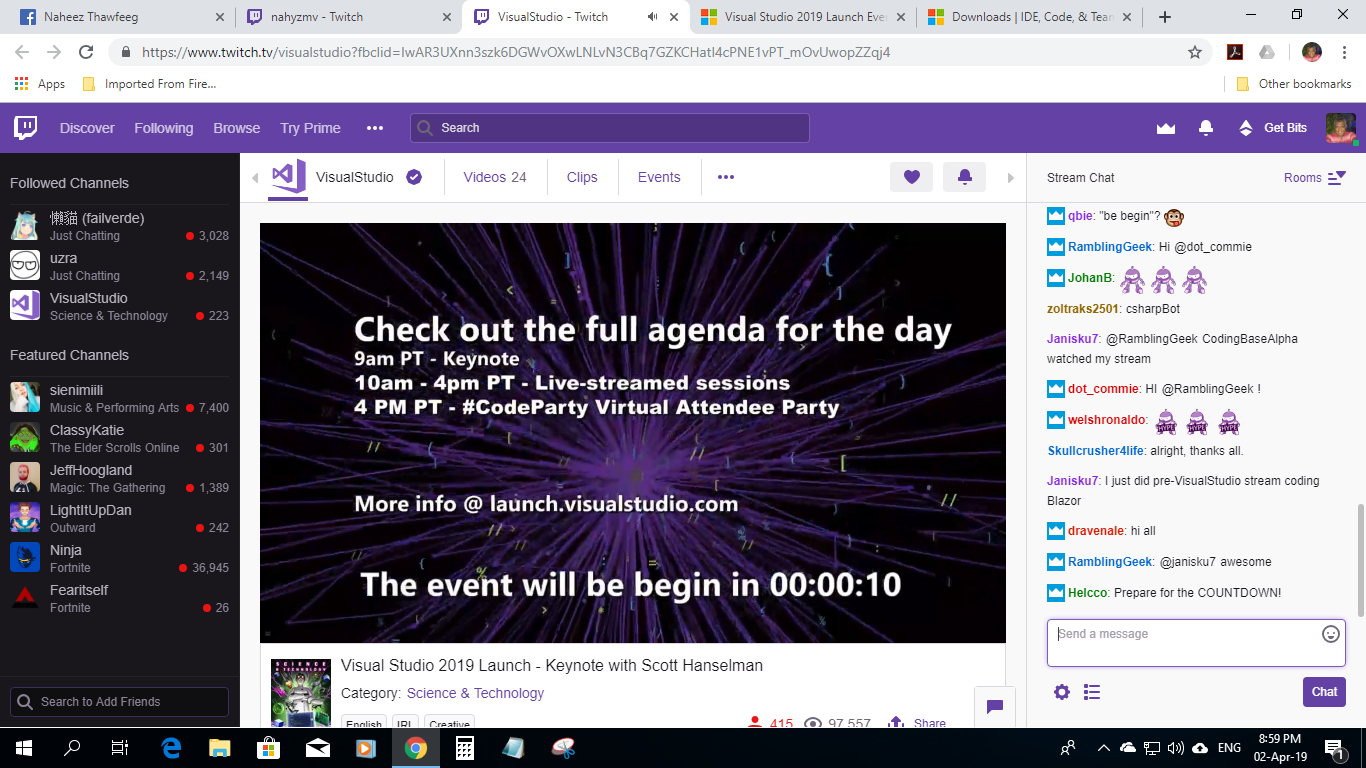Open Microsoft Edge from taskbar
The width and height of the screenshot is (1366, 768).
(171, 748)
